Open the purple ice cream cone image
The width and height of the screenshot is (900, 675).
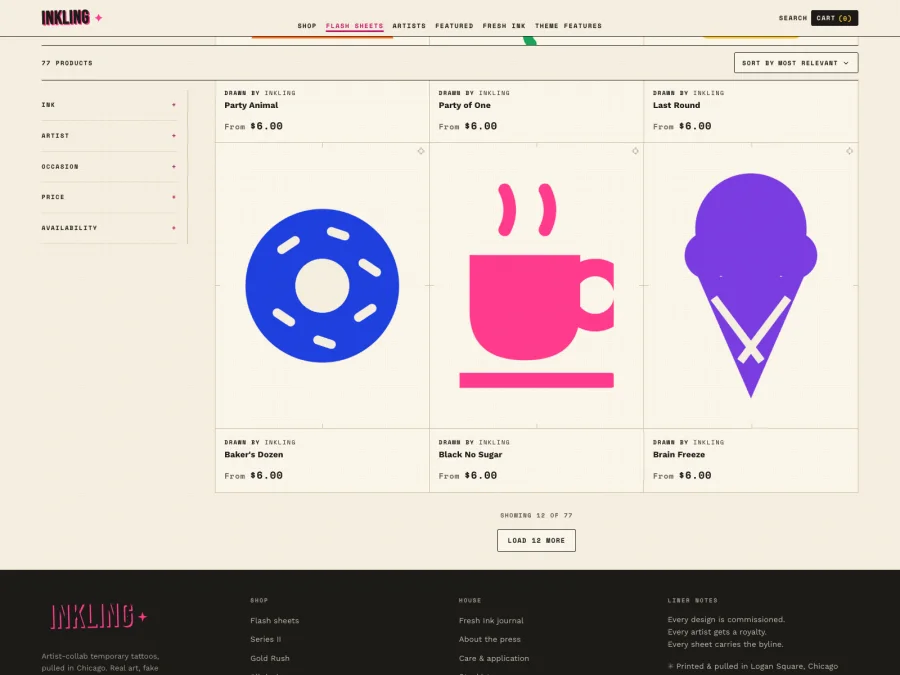click(751, 285)
